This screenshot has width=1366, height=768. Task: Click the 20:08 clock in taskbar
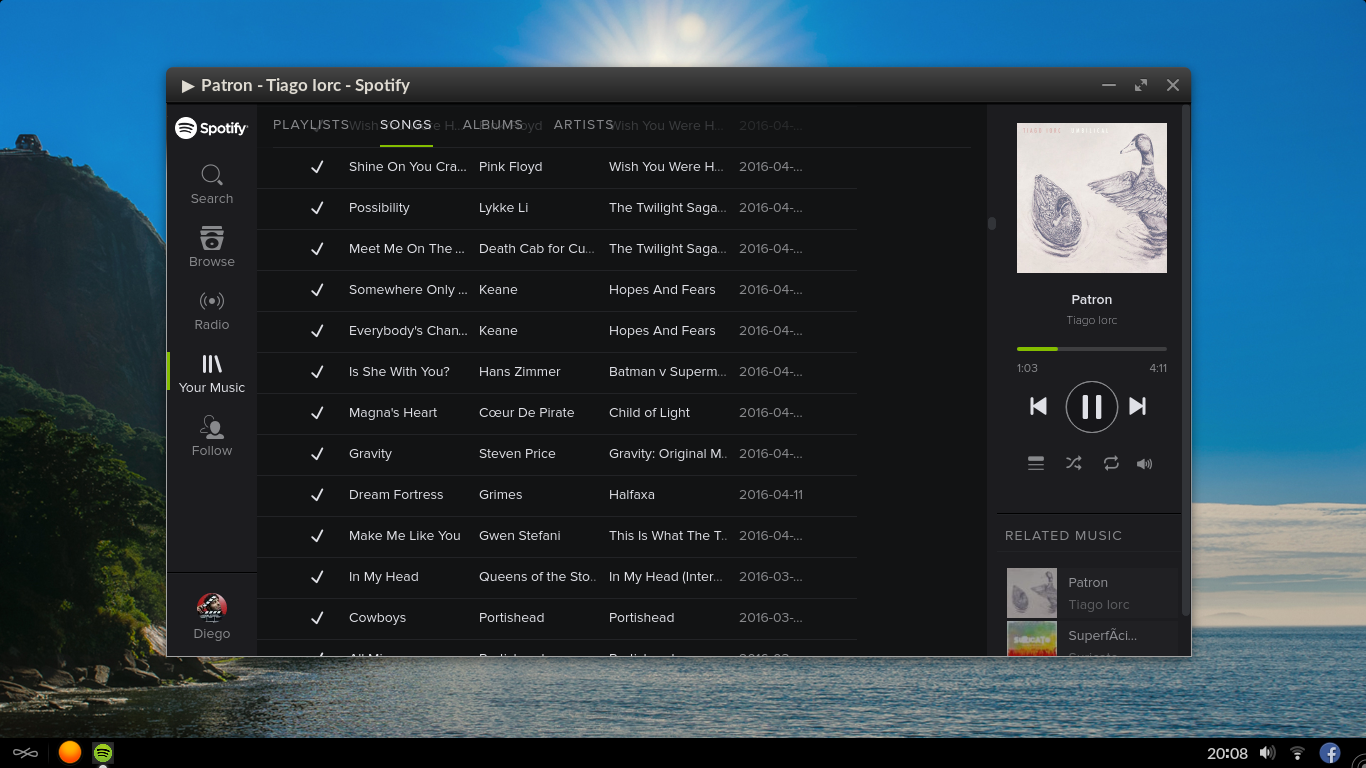[x=1227, y=753]
